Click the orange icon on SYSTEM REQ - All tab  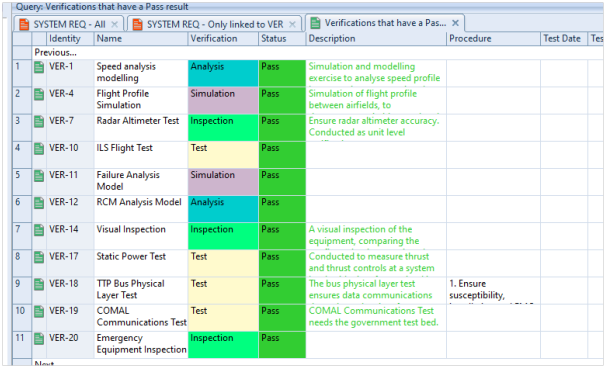(24, 24)
